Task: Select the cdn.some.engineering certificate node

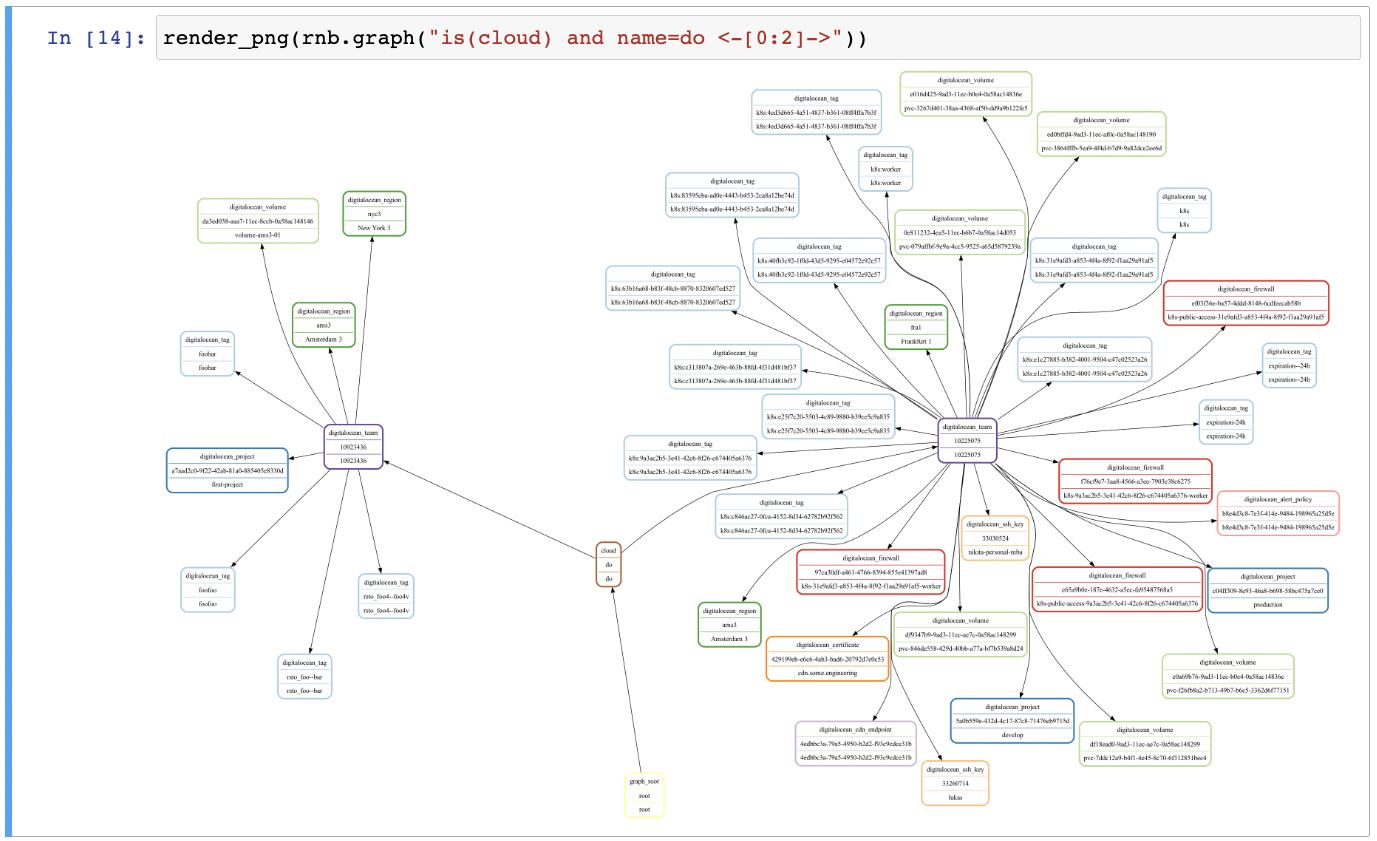Action: 827,659
